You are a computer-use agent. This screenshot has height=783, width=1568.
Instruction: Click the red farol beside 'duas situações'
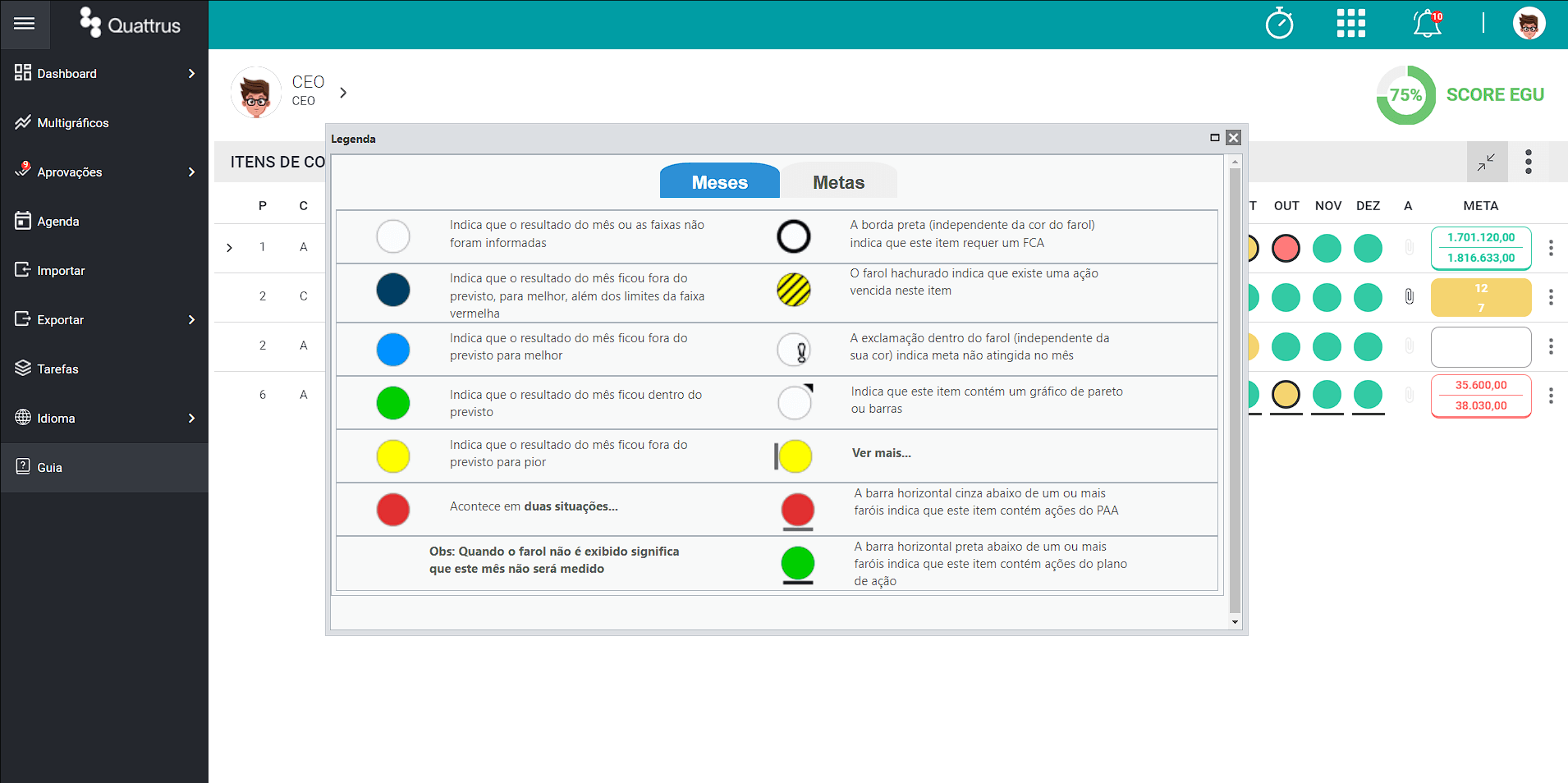pos(393,510)
